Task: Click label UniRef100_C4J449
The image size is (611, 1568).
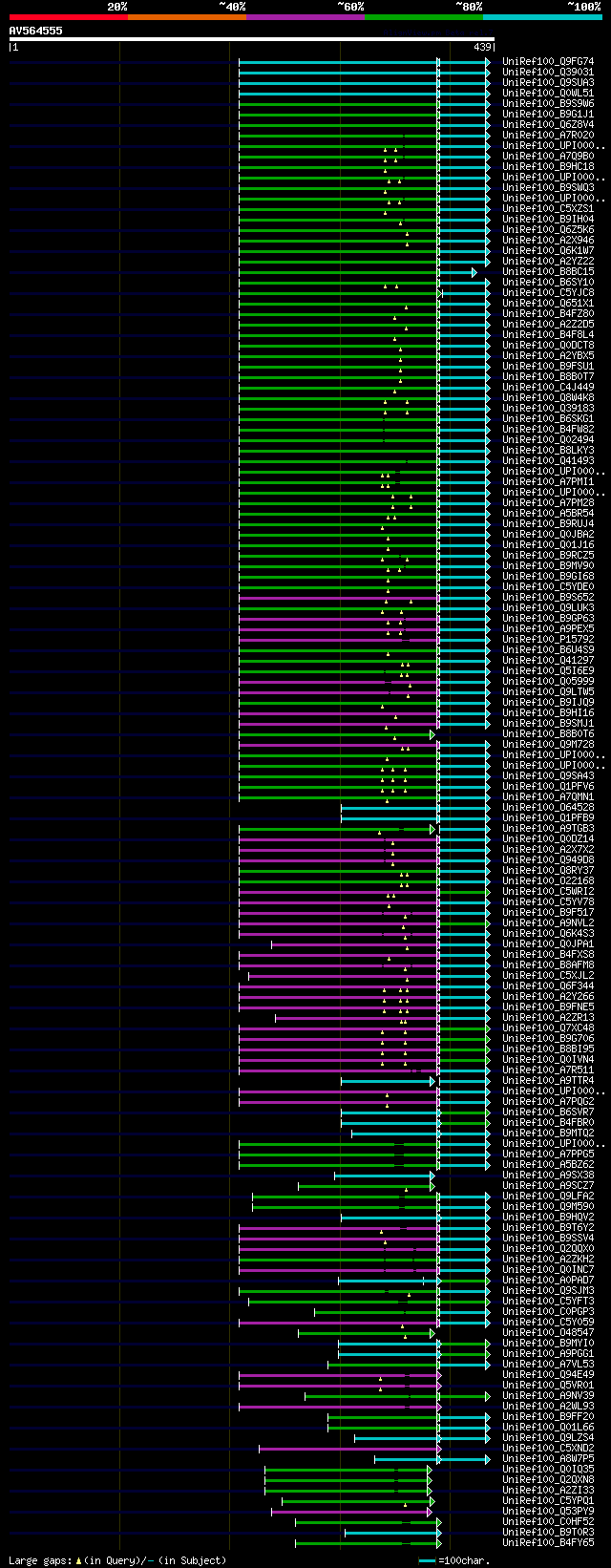Action: (548, 388)
